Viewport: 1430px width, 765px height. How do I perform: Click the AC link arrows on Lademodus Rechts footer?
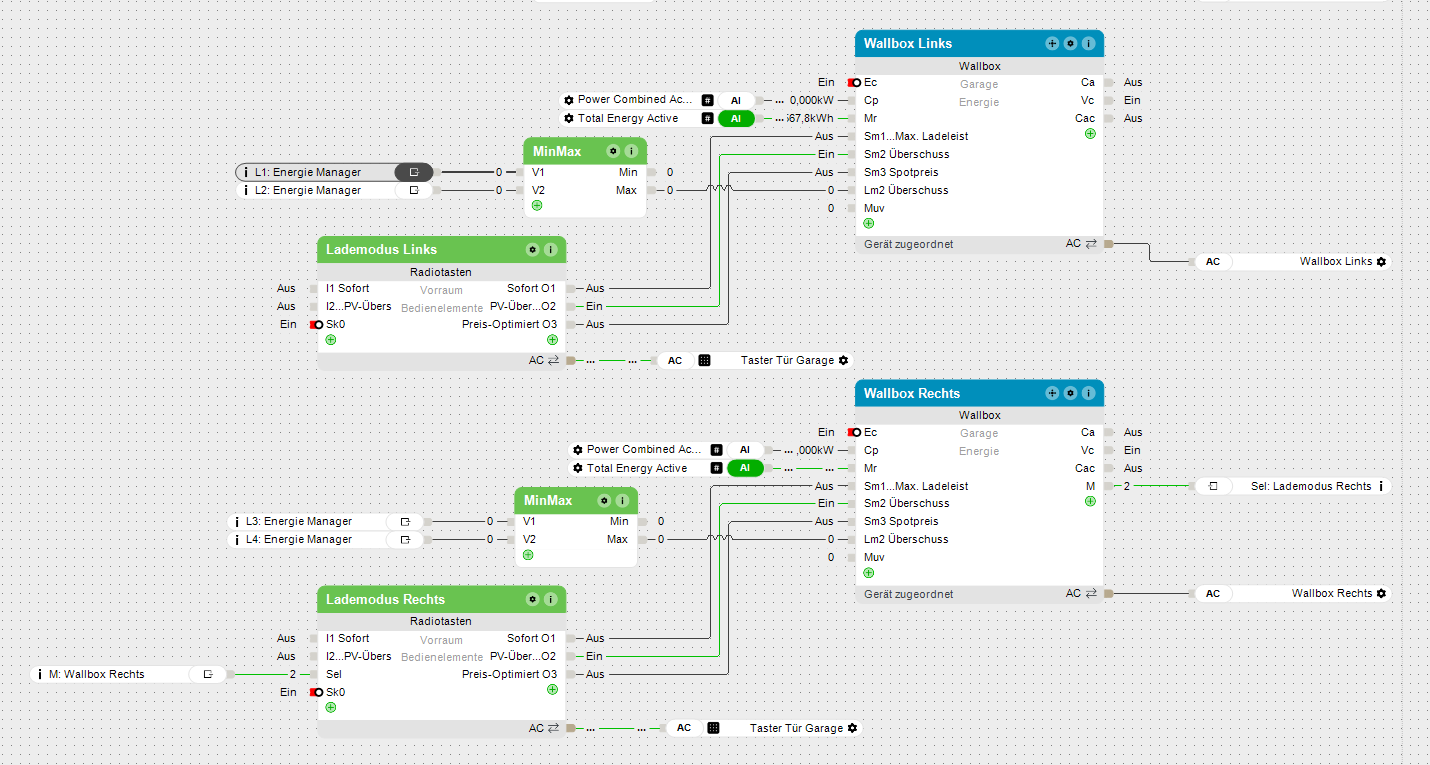point(554,728)
